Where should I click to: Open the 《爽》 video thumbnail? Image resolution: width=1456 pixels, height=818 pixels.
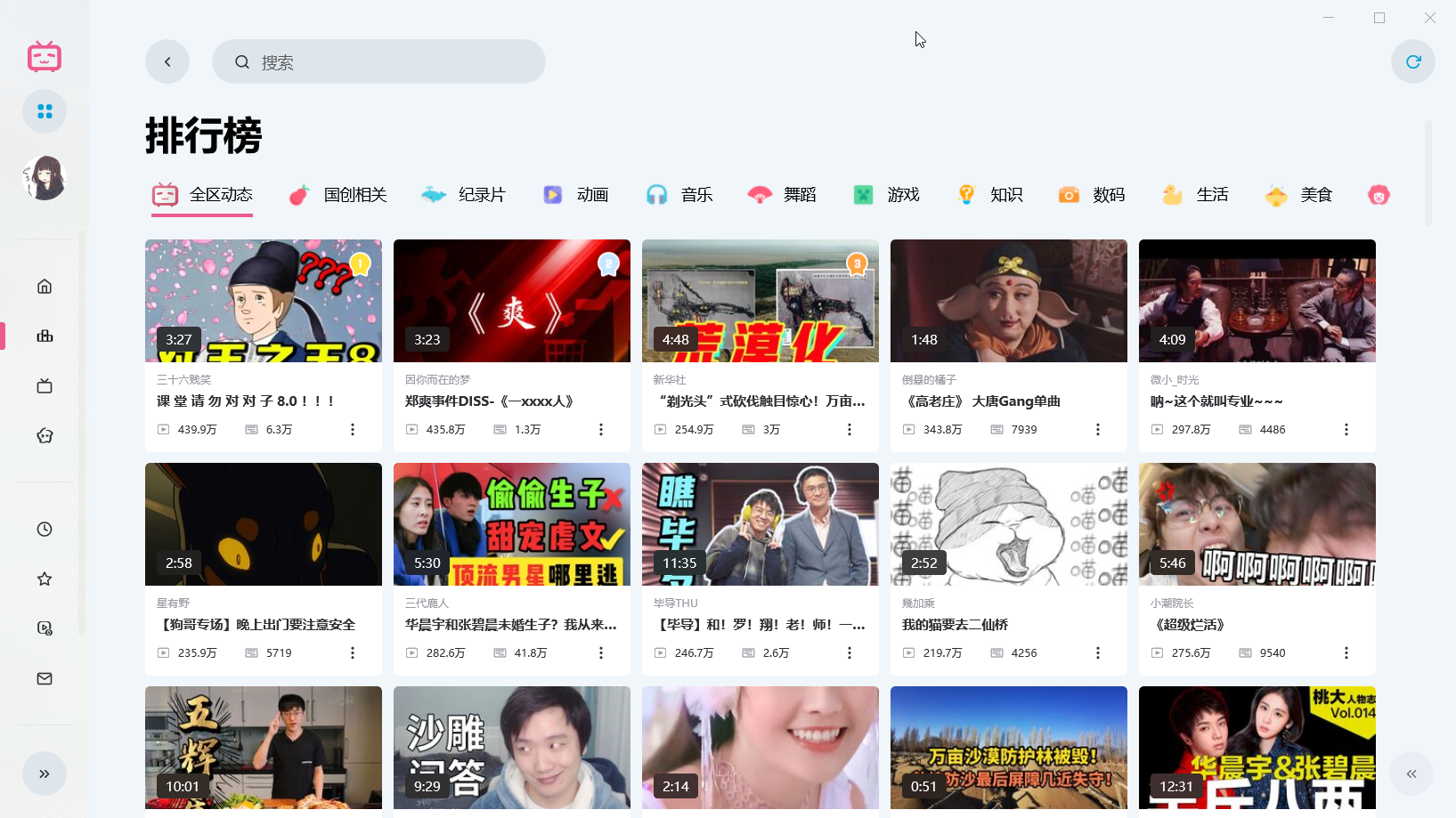(512, 301)
